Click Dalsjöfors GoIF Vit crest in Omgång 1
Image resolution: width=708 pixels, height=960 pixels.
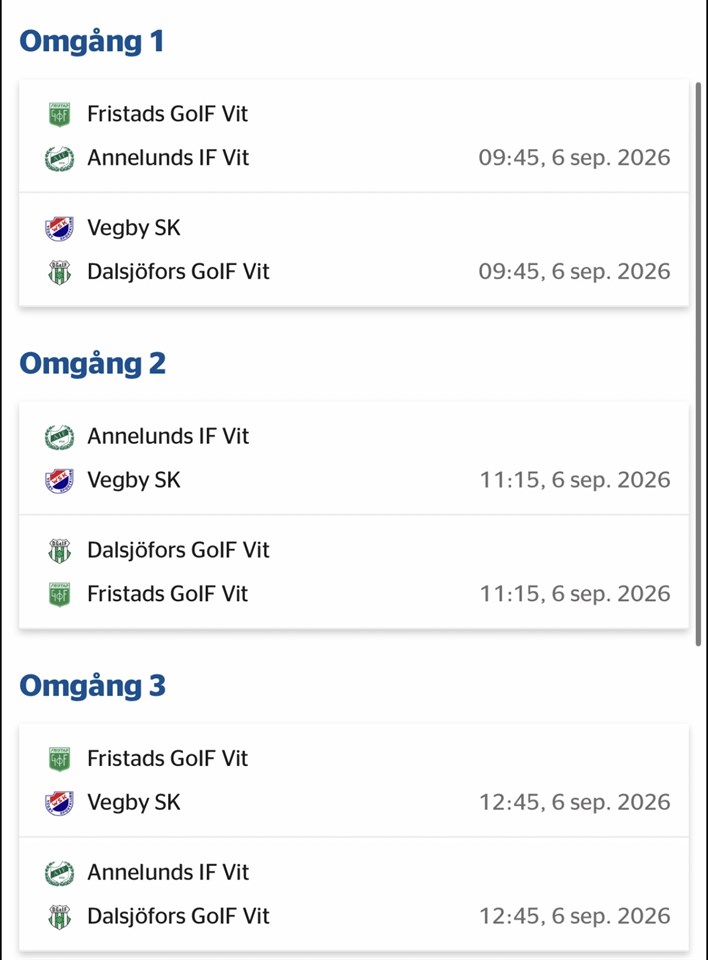[59, 272]
